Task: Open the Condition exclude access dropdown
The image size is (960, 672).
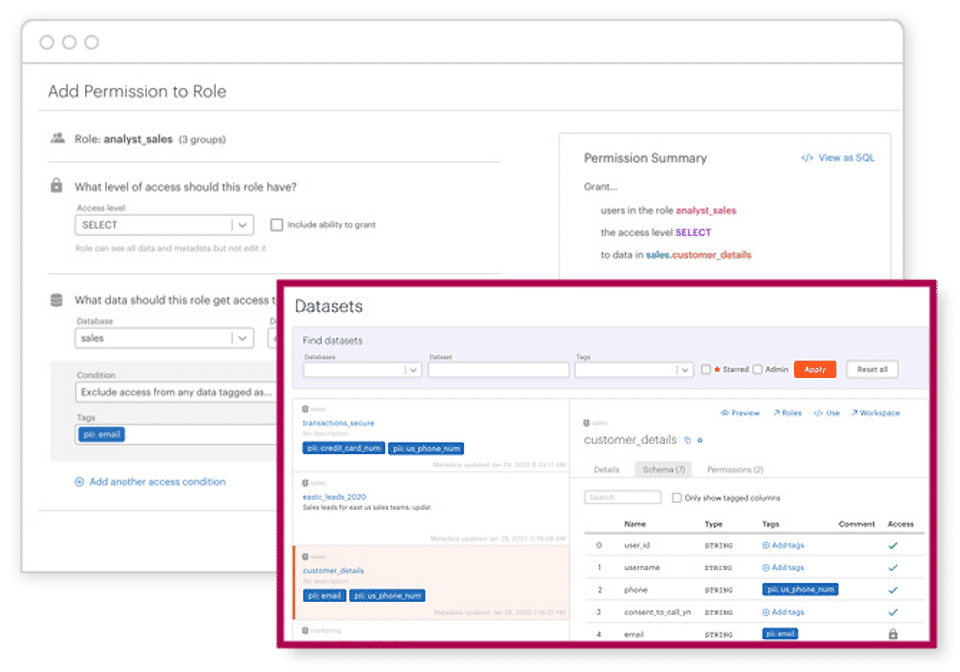Action: coord(178,392)
